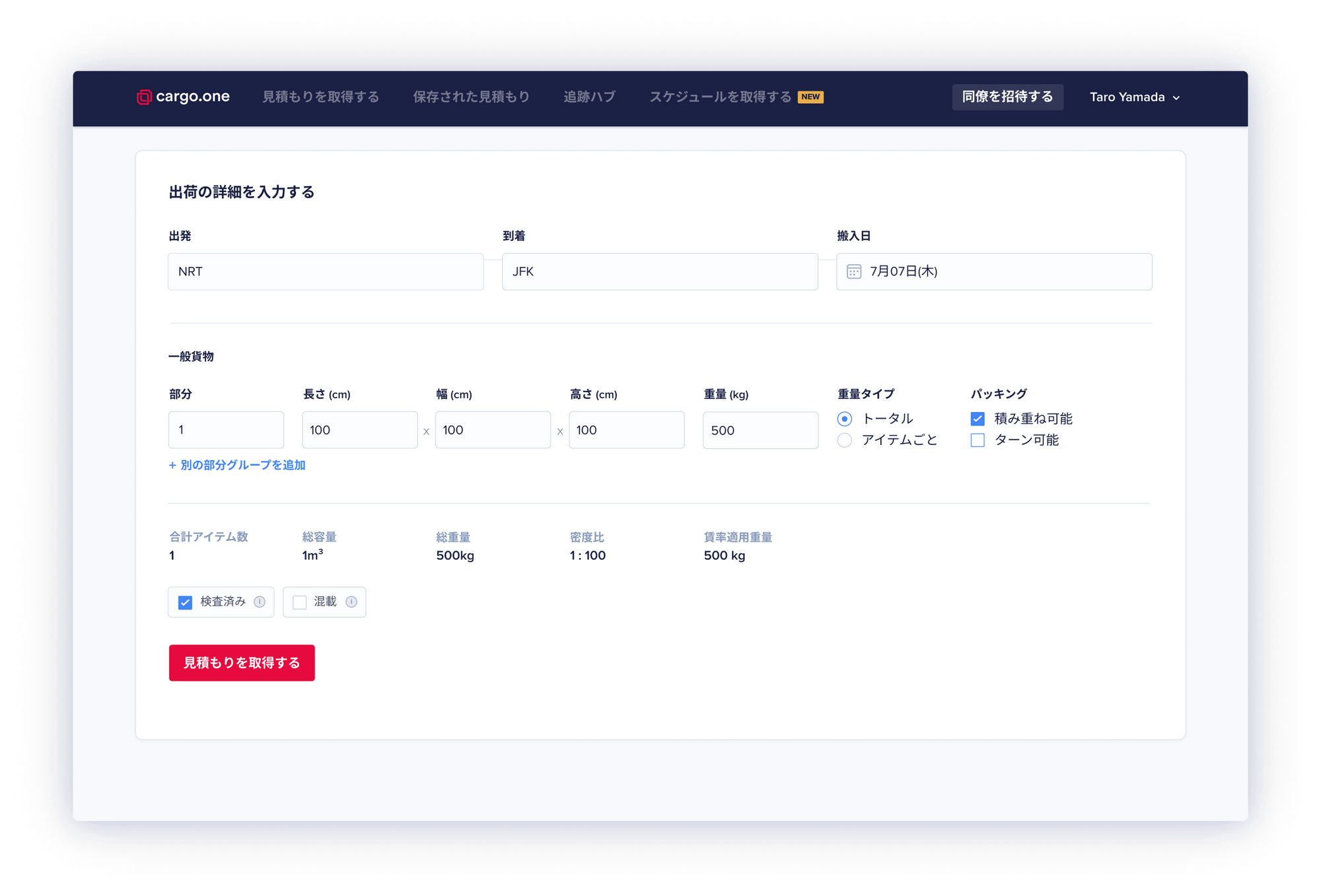Screen dimensions: 1321x896
Task: Click the 重量 field showing 500
Action: coord(760,430)
